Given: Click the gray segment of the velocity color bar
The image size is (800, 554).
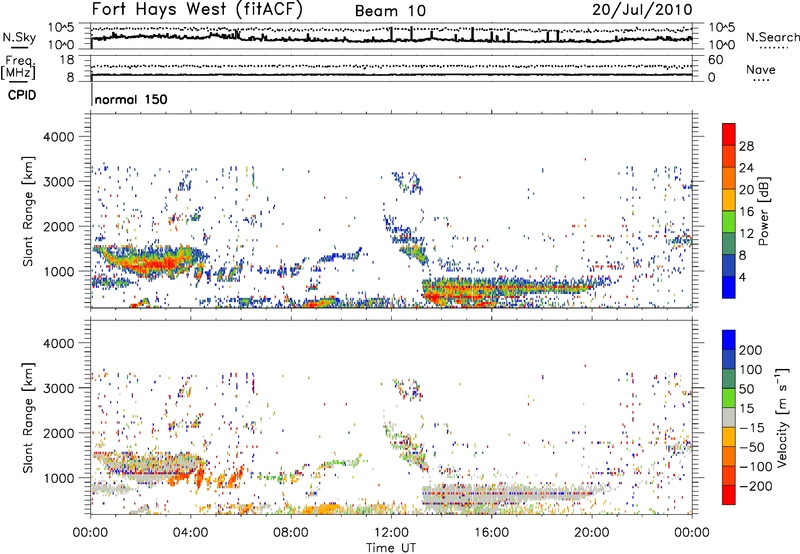Looking at the screenshot, I should (x=729, y=417).
